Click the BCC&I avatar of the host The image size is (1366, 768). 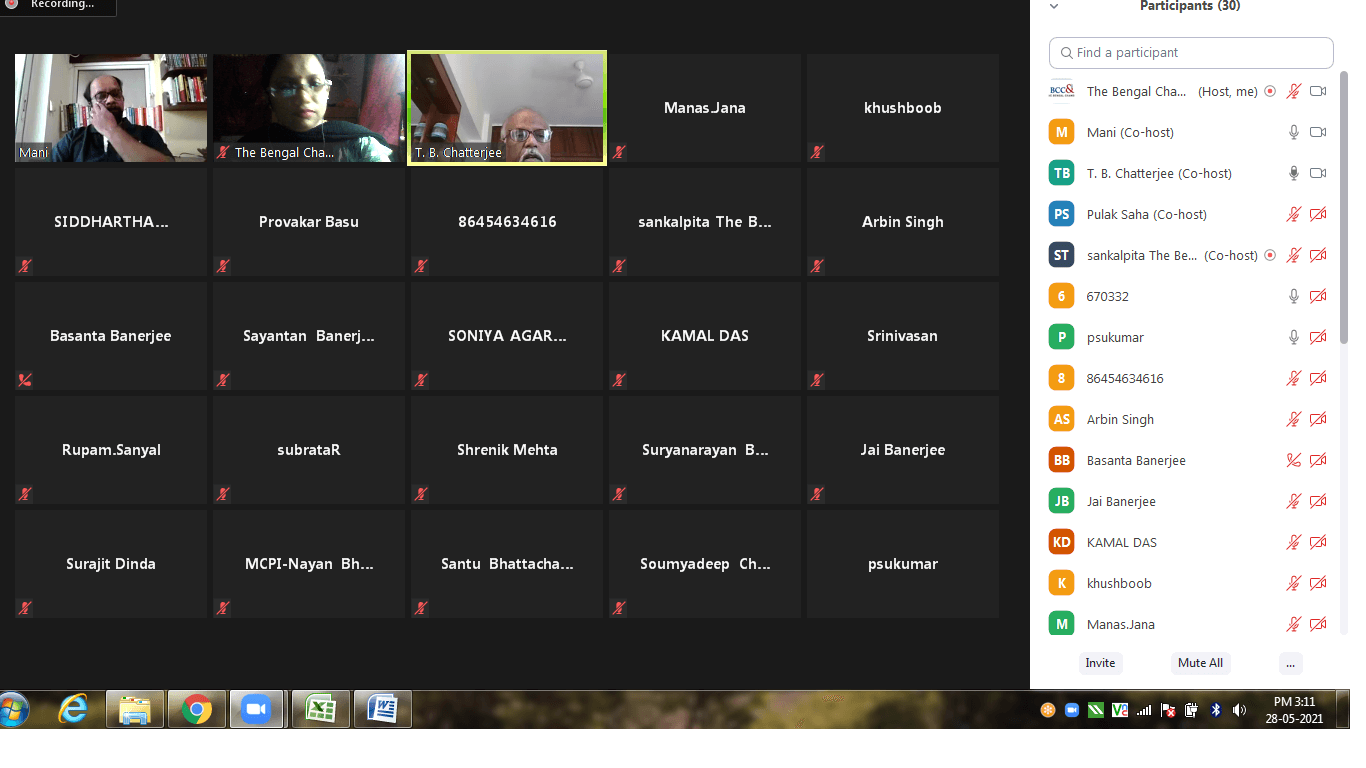[x=1061, y=91]
